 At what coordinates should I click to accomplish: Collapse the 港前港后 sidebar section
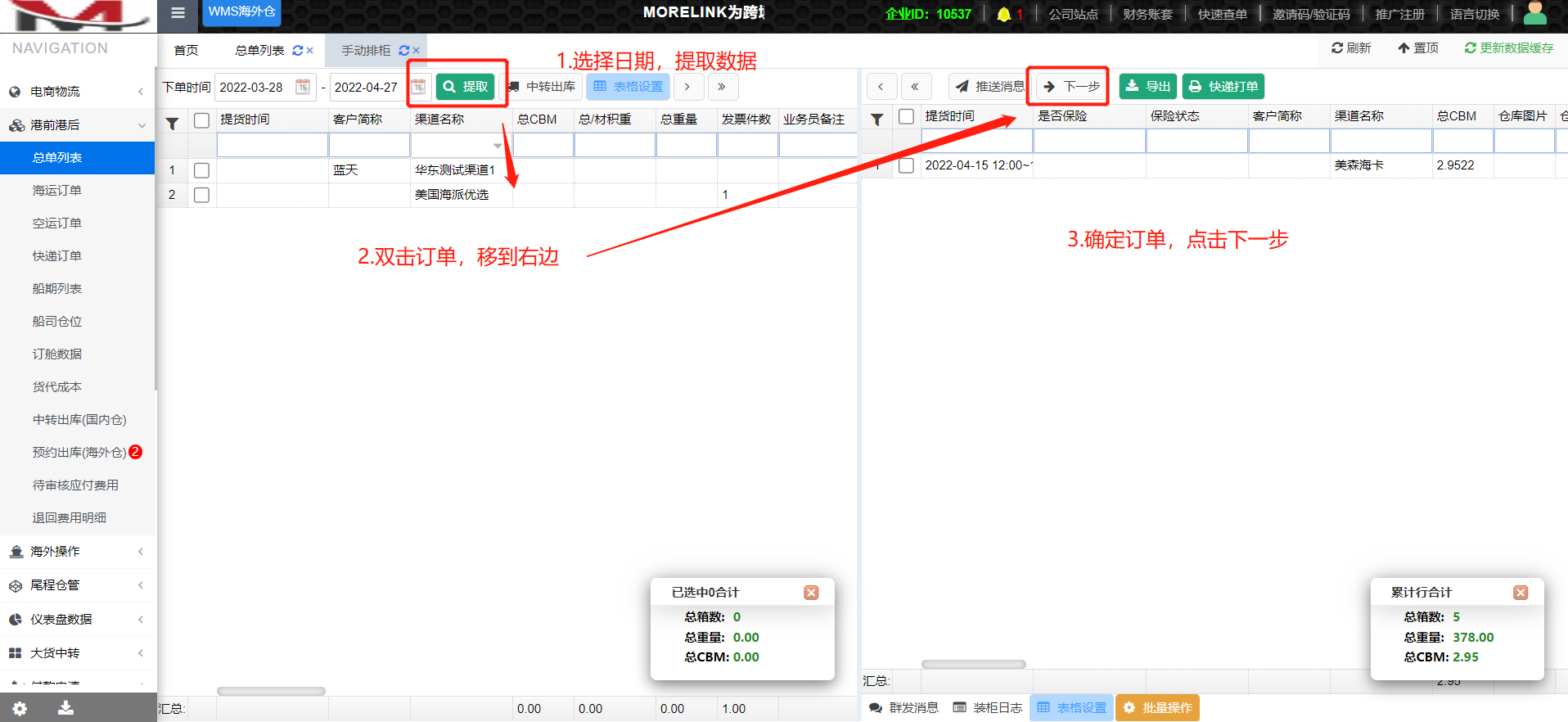pos(78,125)
